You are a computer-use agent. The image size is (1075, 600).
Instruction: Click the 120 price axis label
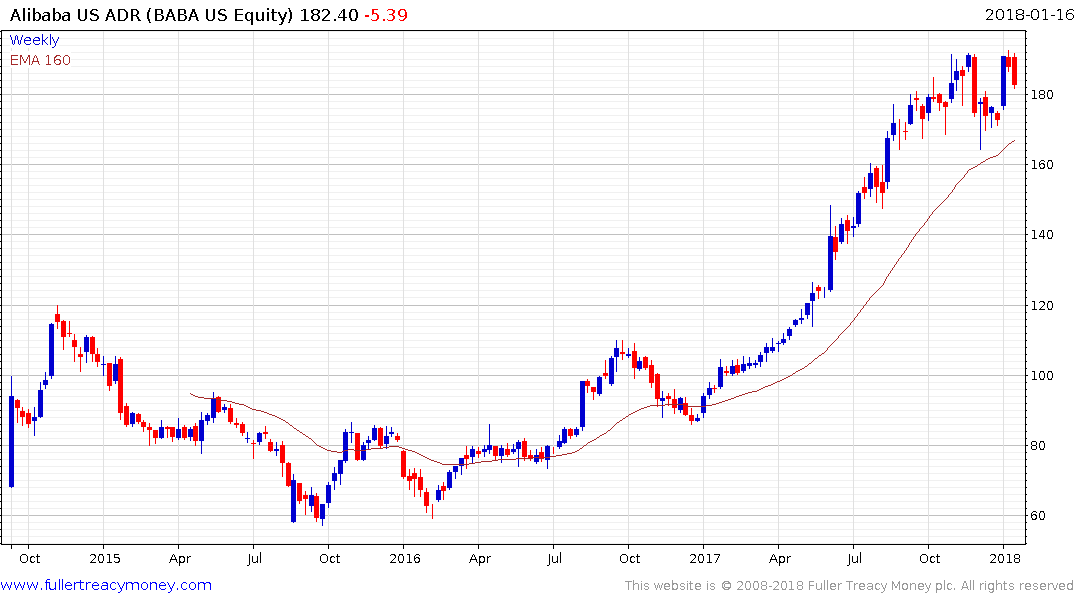[1042, 305]
